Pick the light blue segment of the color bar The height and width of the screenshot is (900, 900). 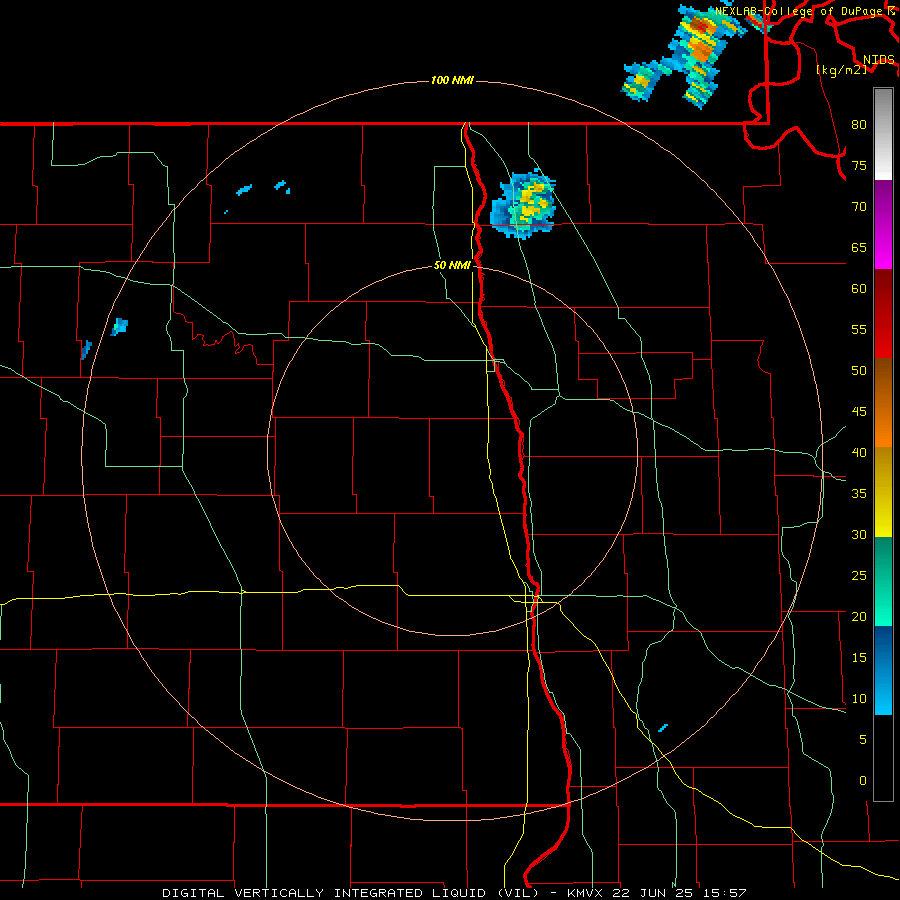pos(883,692)
